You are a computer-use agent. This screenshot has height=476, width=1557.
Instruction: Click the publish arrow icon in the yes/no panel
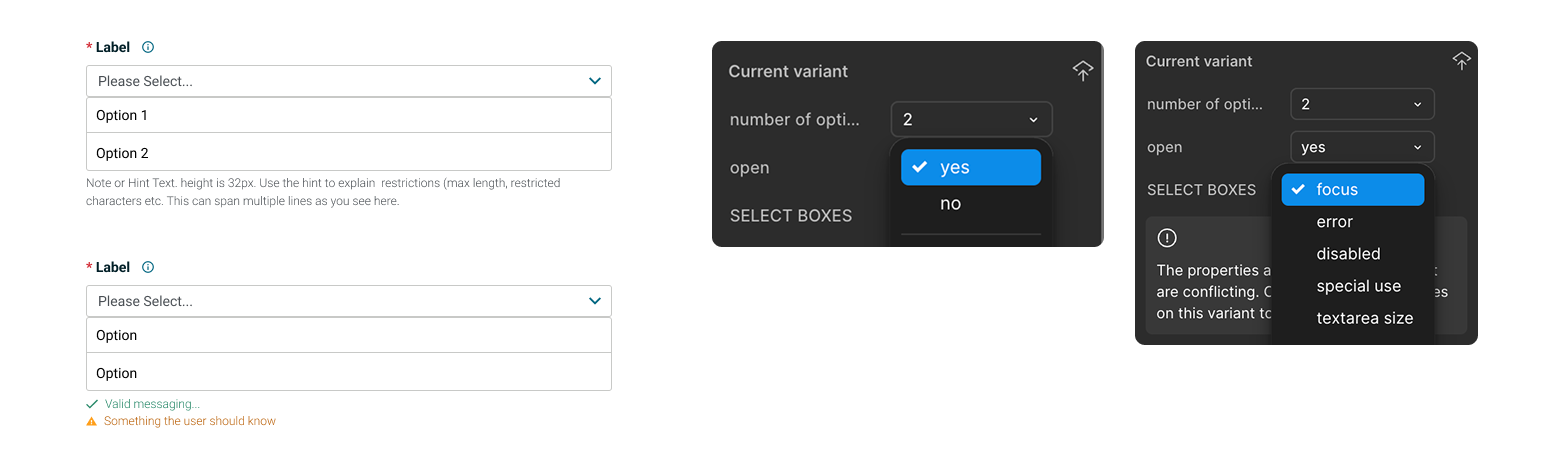click(1083, 70)
